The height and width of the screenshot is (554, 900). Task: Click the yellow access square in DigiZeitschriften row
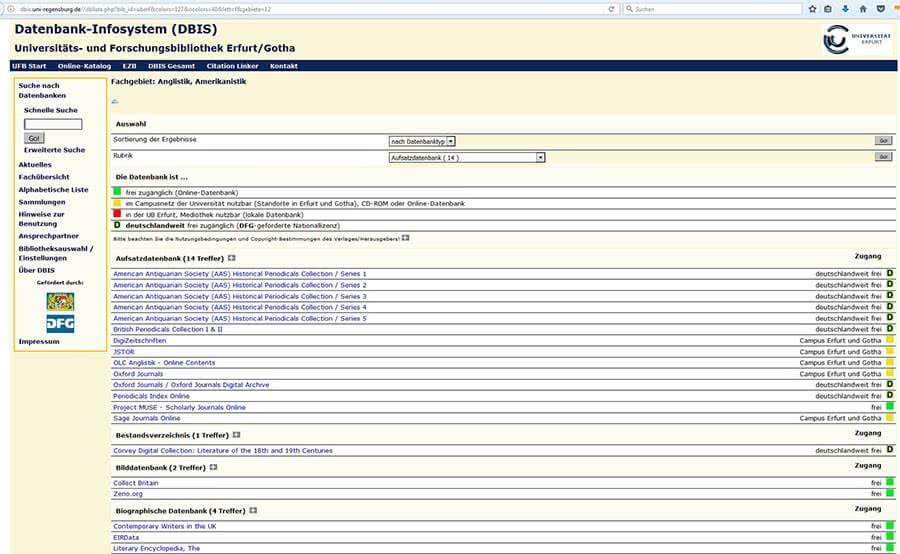coord(890,340)
